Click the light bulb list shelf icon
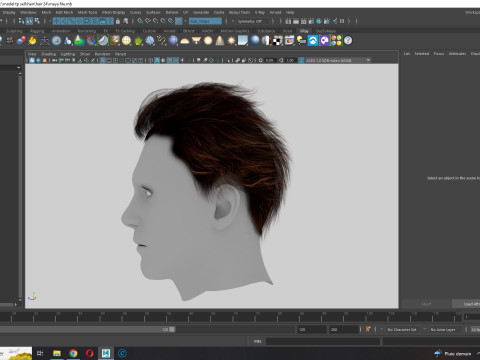 pyautogui.click(x=301, y=41)
